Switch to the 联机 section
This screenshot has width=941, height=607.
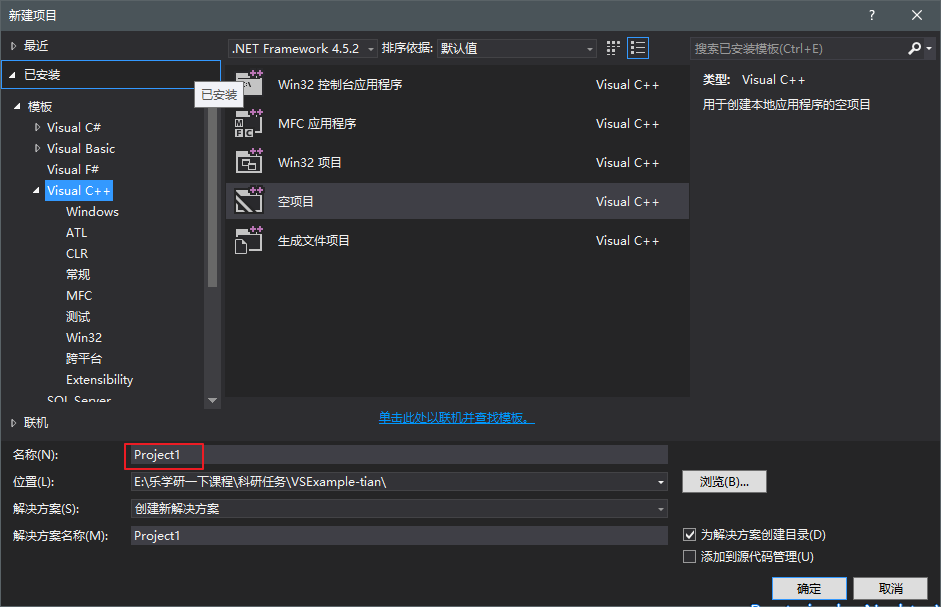(x=31, y=422)
